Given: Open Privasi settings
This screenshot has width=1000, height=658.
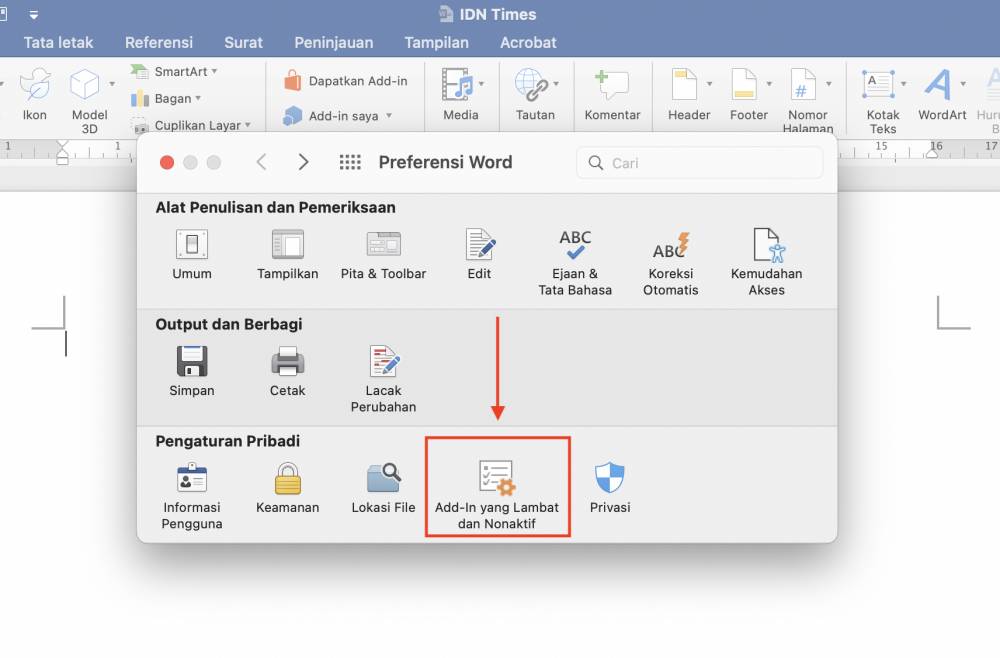Looking at the screenshot, I should [x=610, y=488].
